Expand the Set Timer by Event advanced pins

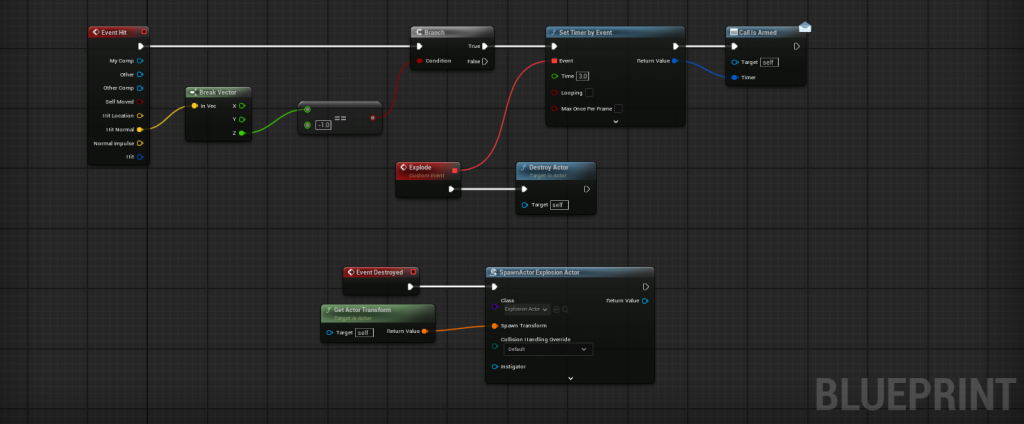[x=615, y=121]
